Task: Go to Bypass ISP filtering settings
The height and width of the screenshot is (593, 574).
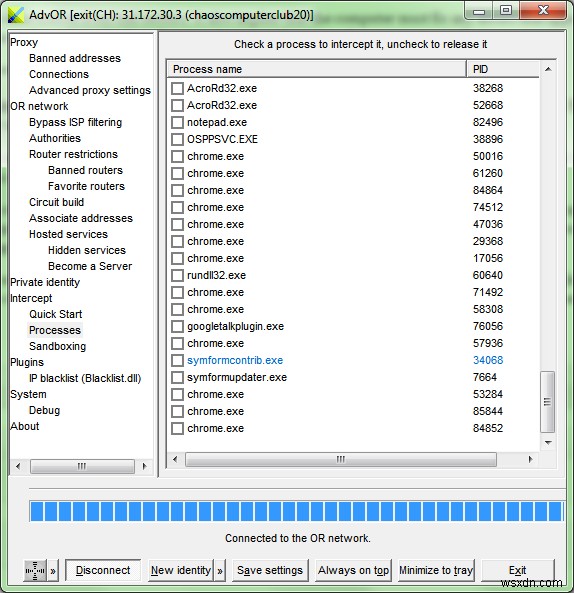Action: (x=76, y=122)
